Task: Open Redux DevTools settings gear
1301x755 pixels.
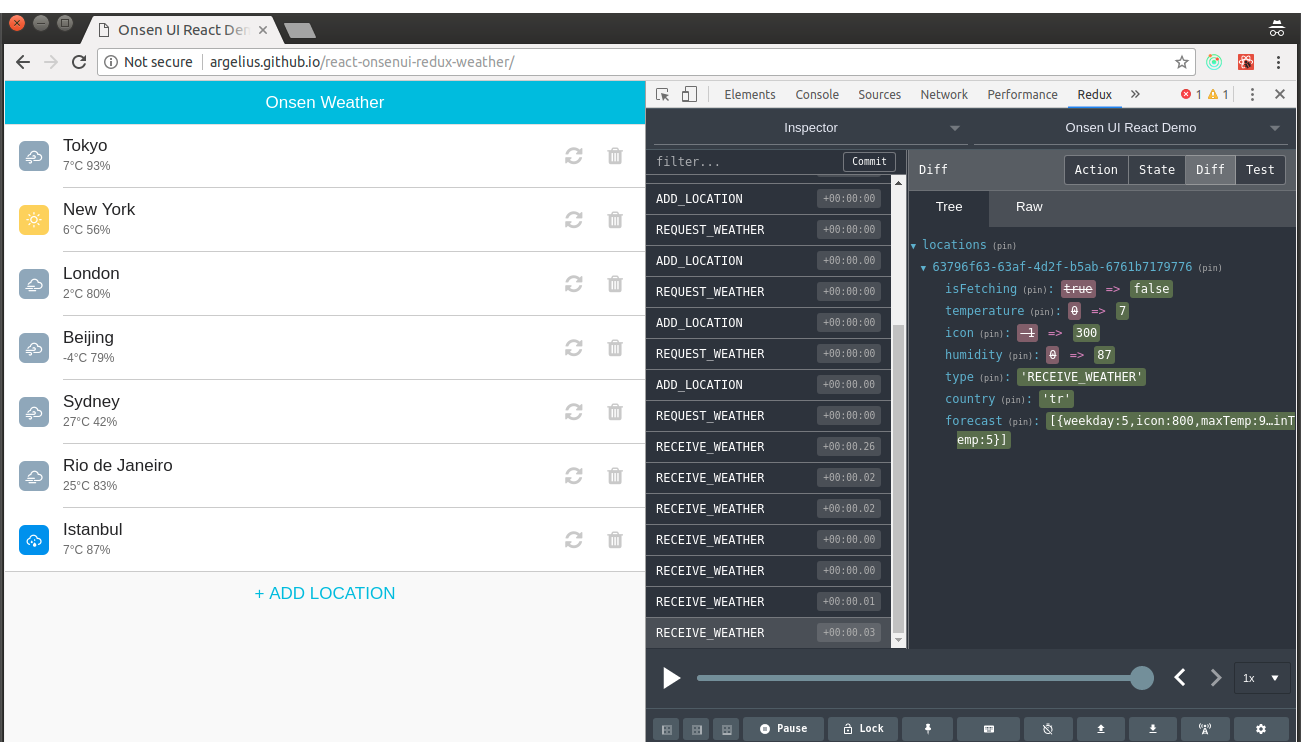Action: [1261, 728]
